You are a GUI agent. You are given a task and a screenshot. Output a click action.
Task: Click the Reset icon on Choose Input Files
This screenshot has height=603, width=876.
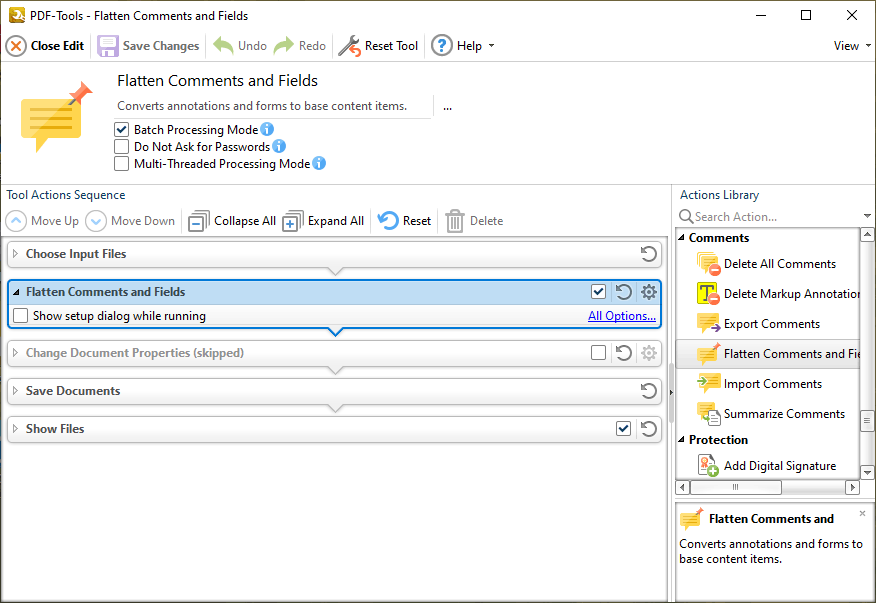pyautogui.click(x=648, y=254)
